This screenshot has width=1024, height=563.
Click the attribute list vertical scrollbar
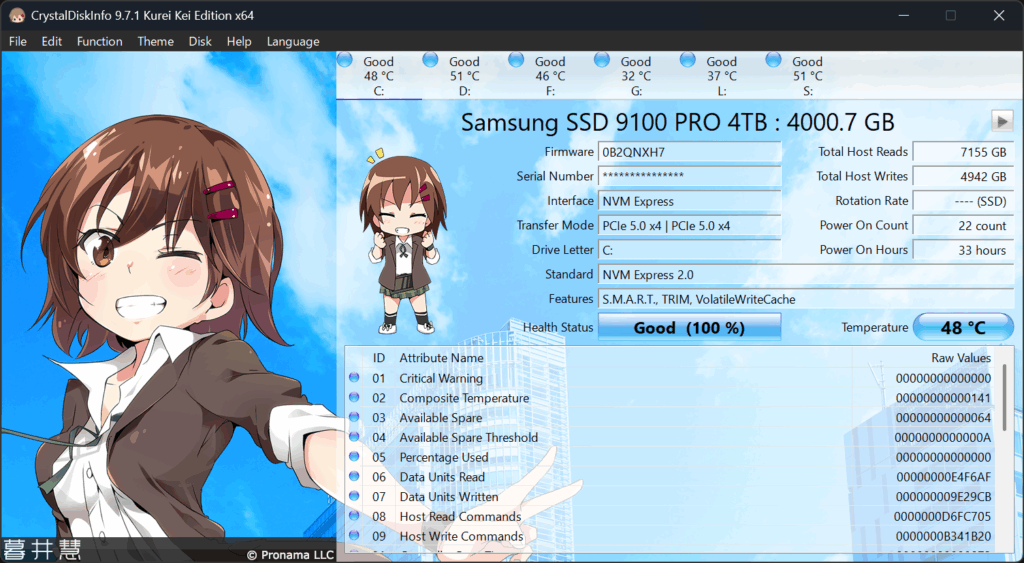[1005, 397]
